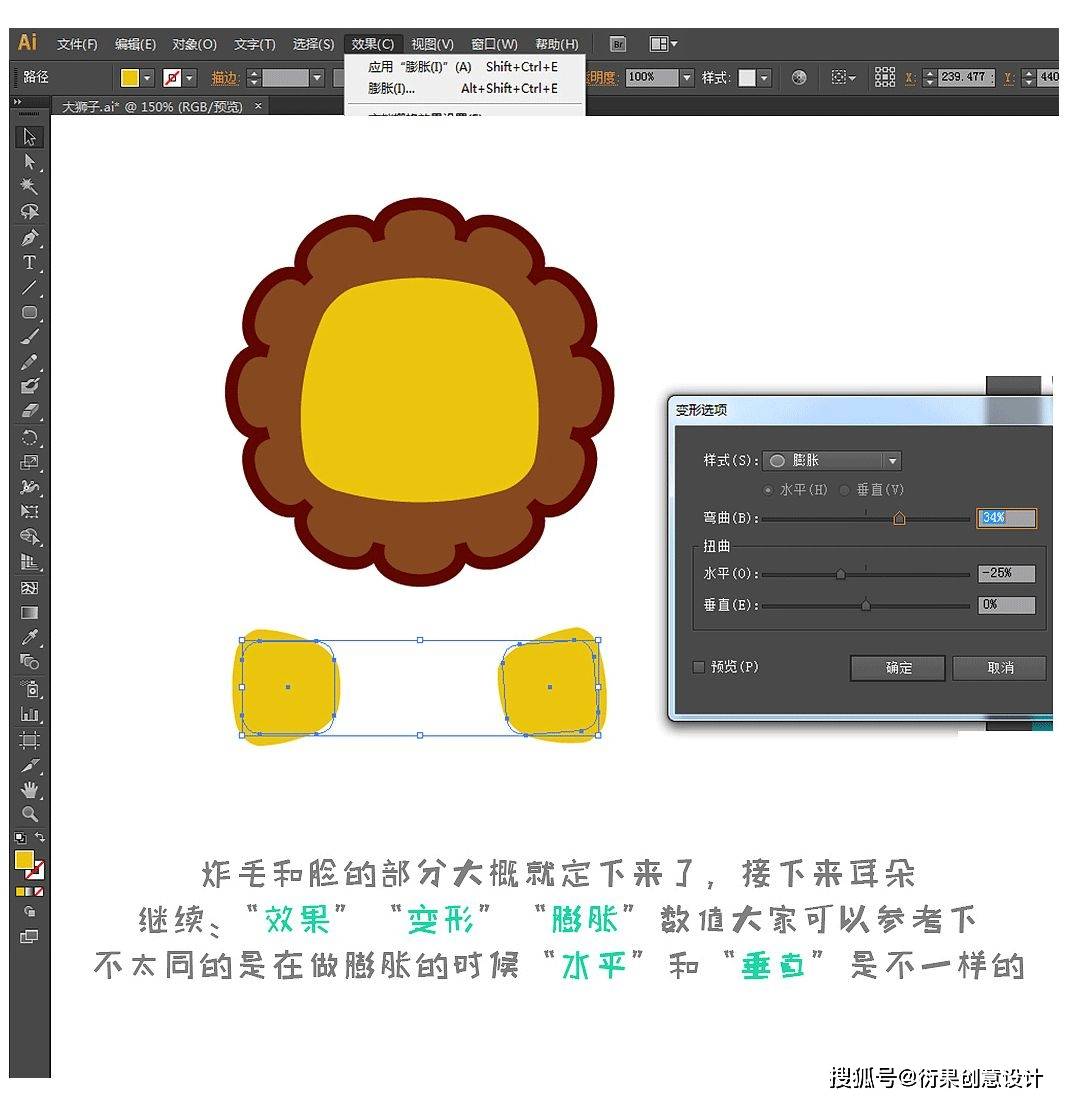Select the Zoom magnifier tool
The width and height of the screenshot is (1068, 1101).
30,814
